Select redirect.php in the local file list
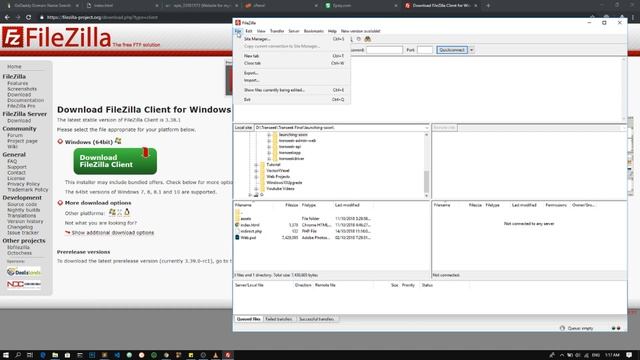 (251, 231)
